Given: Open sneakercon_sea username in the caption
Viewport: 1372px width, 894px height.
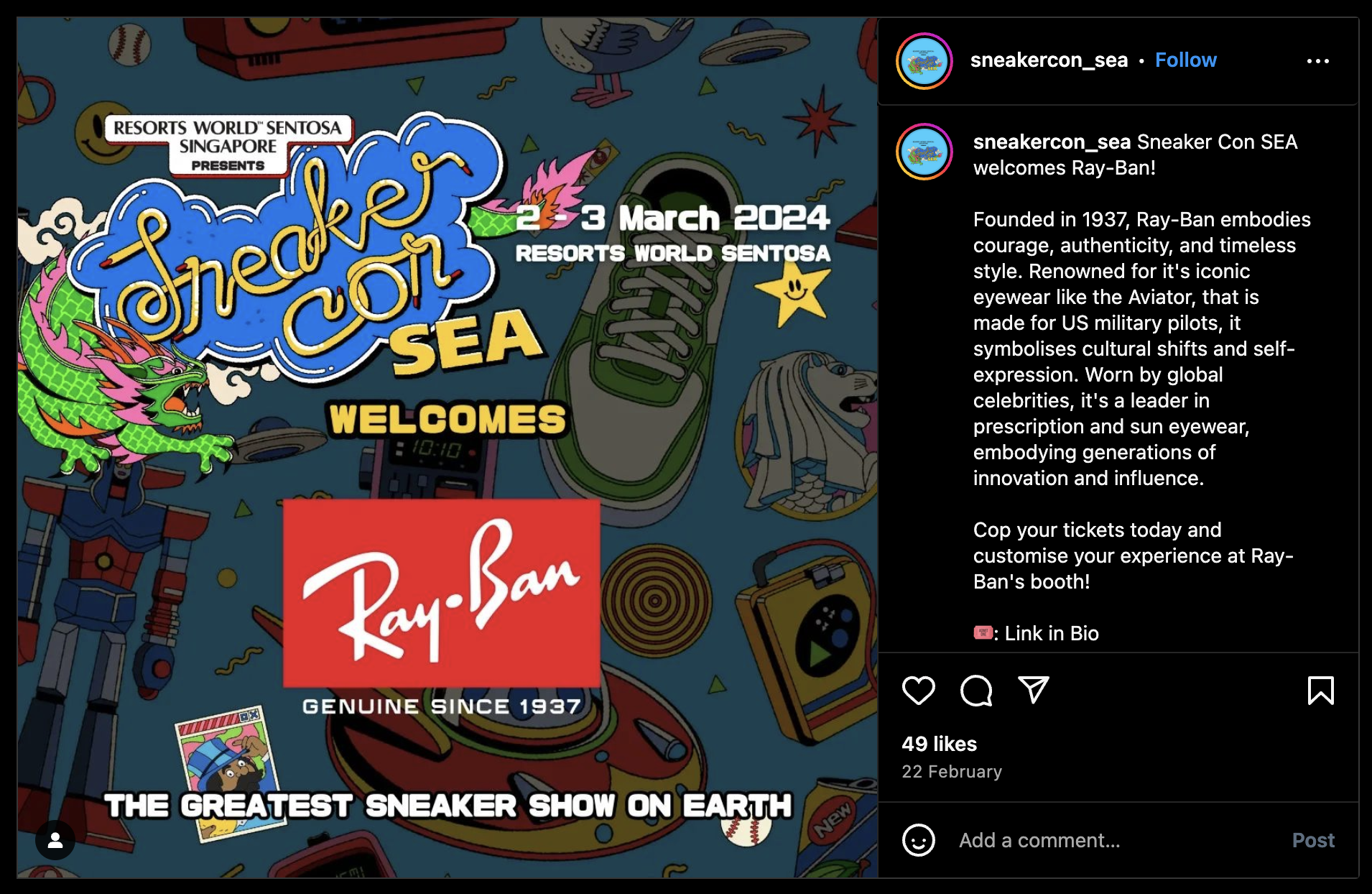Looking at the screenshot, I should click(x=1052, y=142).
